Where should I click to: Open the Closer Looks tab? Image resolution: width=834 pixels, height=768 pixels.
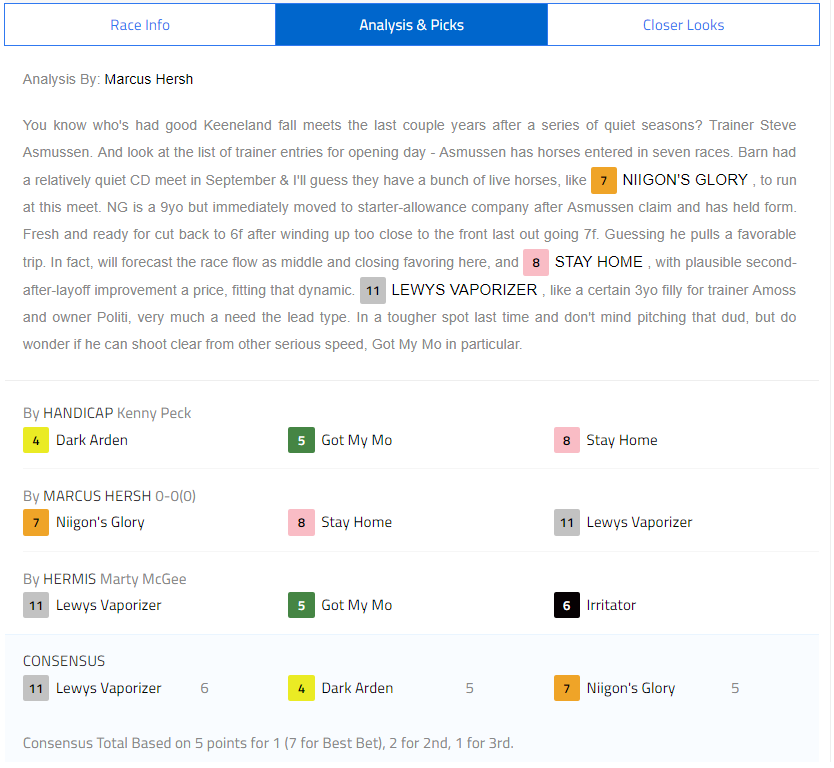[683, 25]
